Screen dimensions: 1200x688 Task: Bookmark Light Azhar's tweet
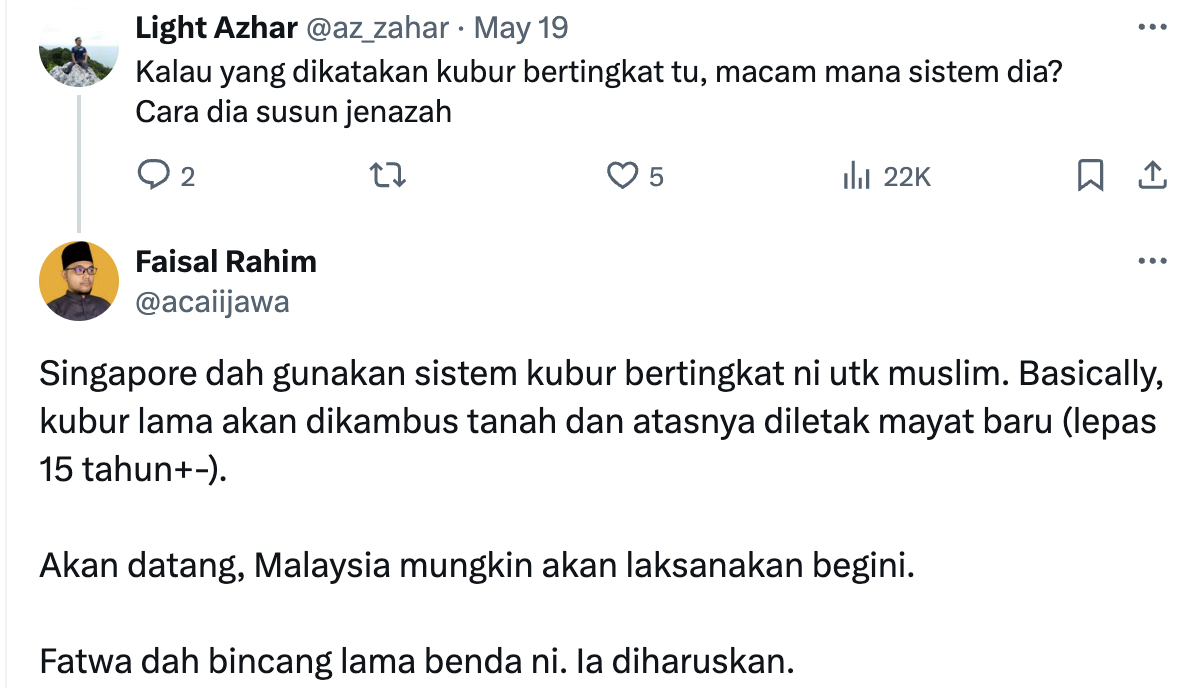tap(1090, 176)
